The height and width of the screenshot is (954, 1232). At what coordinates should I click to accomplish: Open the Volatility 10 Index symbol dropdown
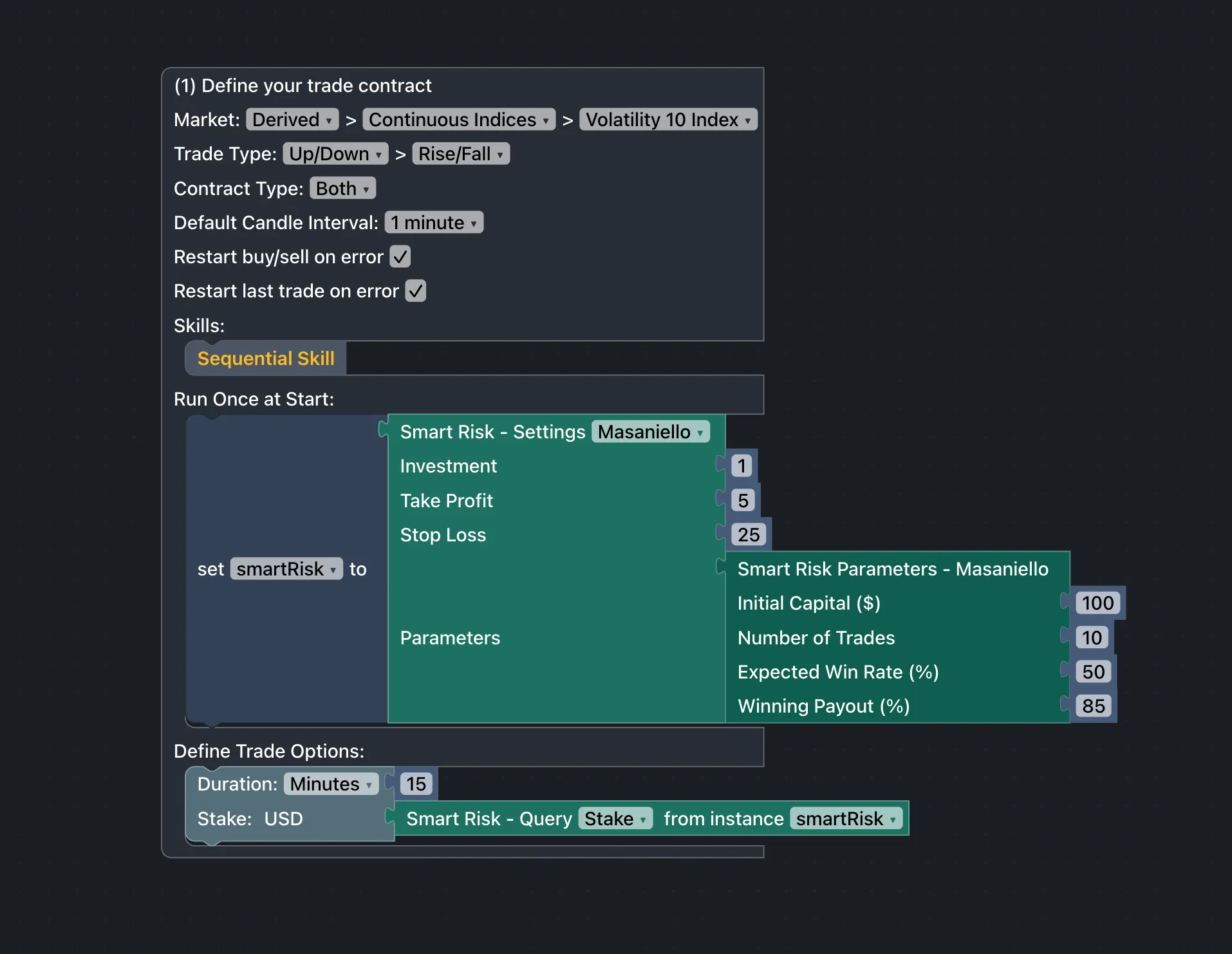tap(668, 120)
